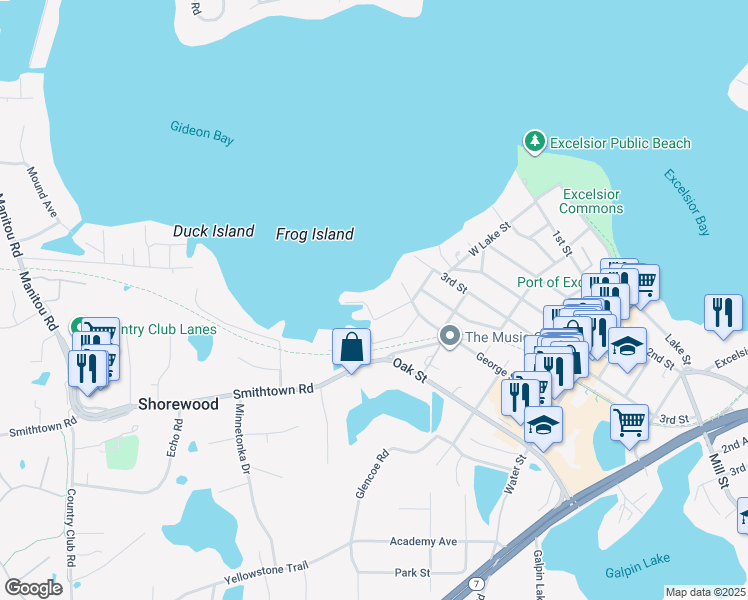Click the shopping bag marker on Oak St
748x600 pixels.
tap(351, 349)
